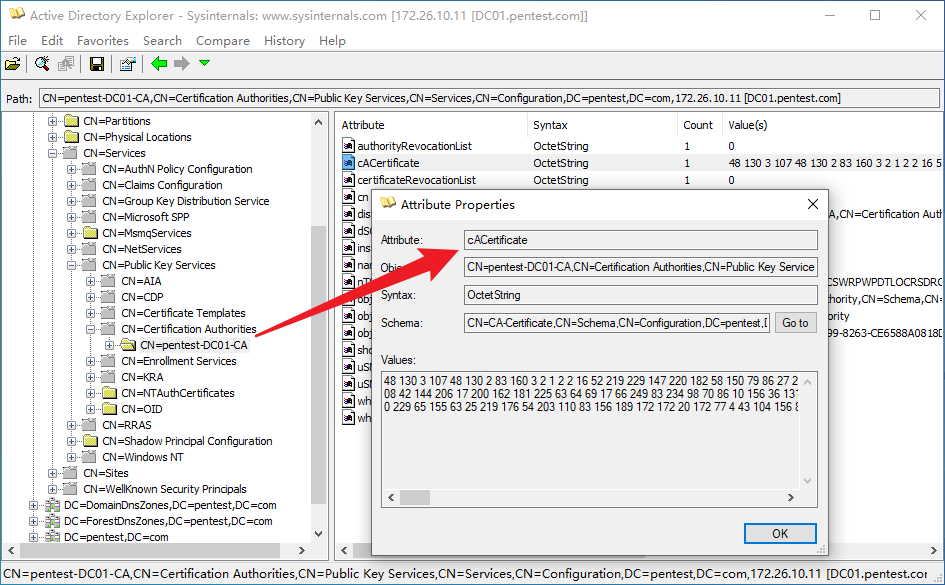Click the Attribute Properties dialog title icon
Screen dimensions: 945x585
(x=388, y=204)
